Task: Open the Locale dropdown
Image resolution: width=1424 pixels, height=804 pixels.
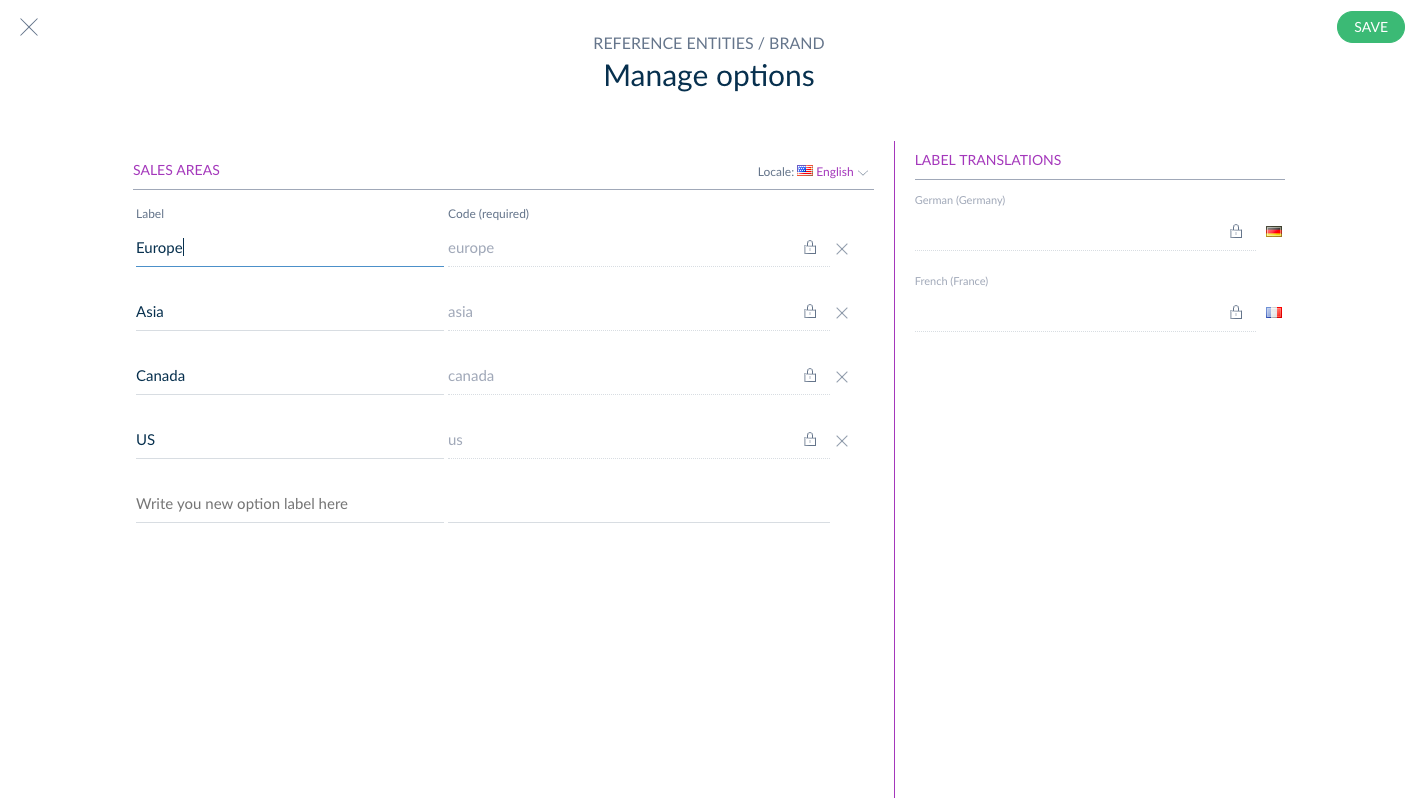Action: coord(832,171)
